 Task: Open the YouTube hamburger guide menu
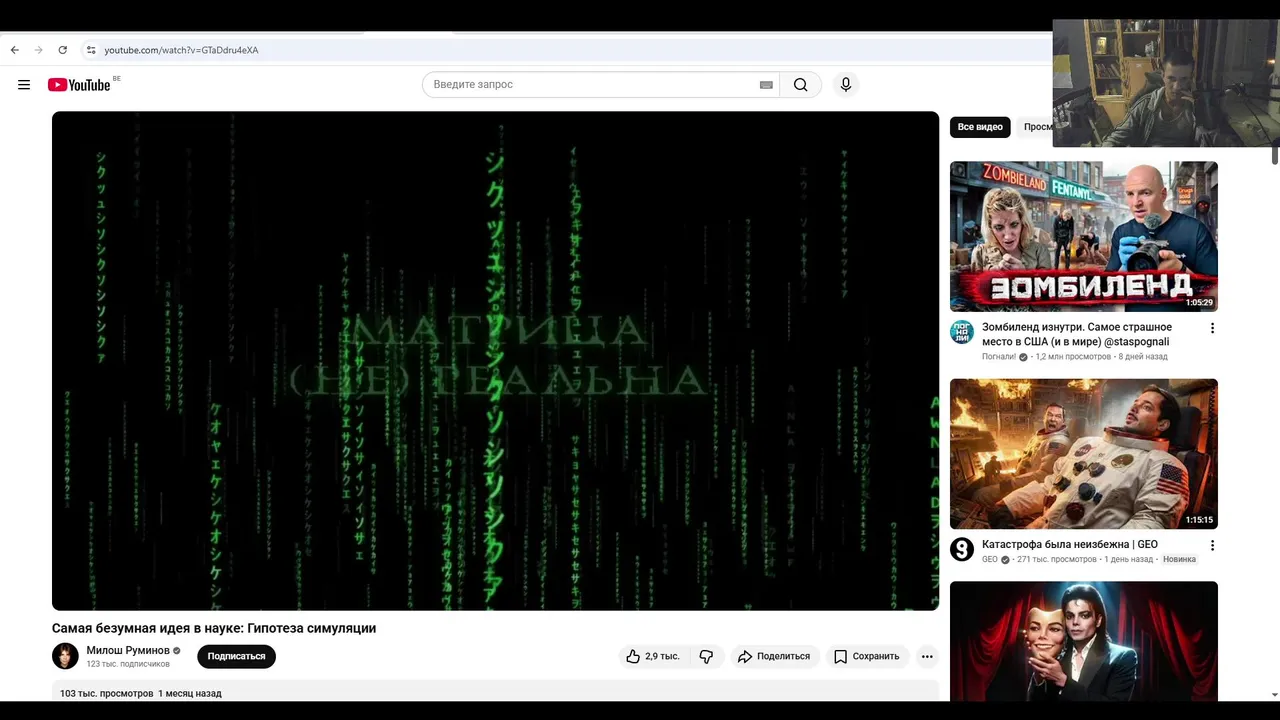[x=24, y=85]
